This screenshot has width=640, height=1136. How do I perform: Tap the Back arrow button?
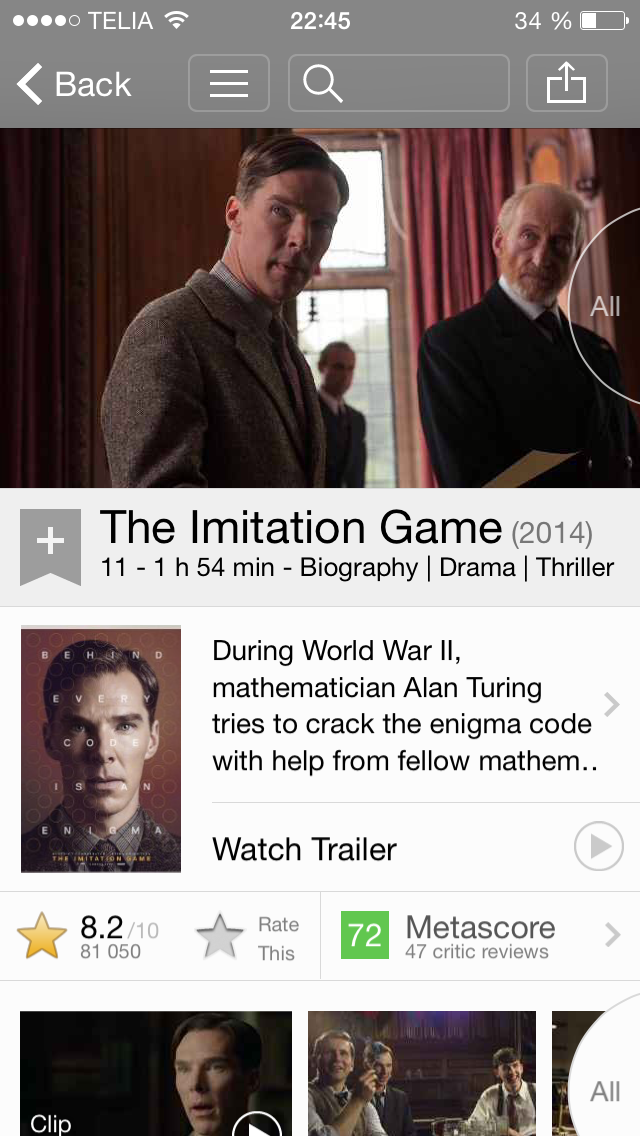click(x=74, y=84)
